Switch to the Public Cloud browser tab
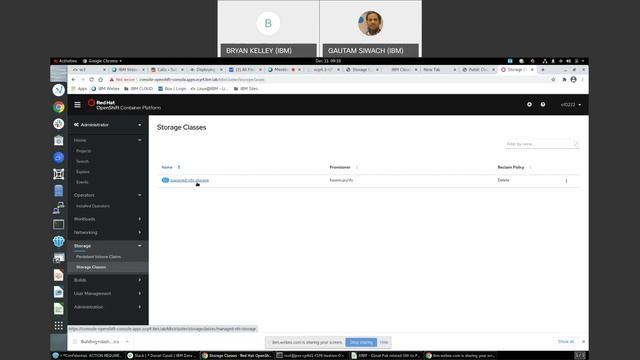 pyautogui.click(x=478, y=70)
